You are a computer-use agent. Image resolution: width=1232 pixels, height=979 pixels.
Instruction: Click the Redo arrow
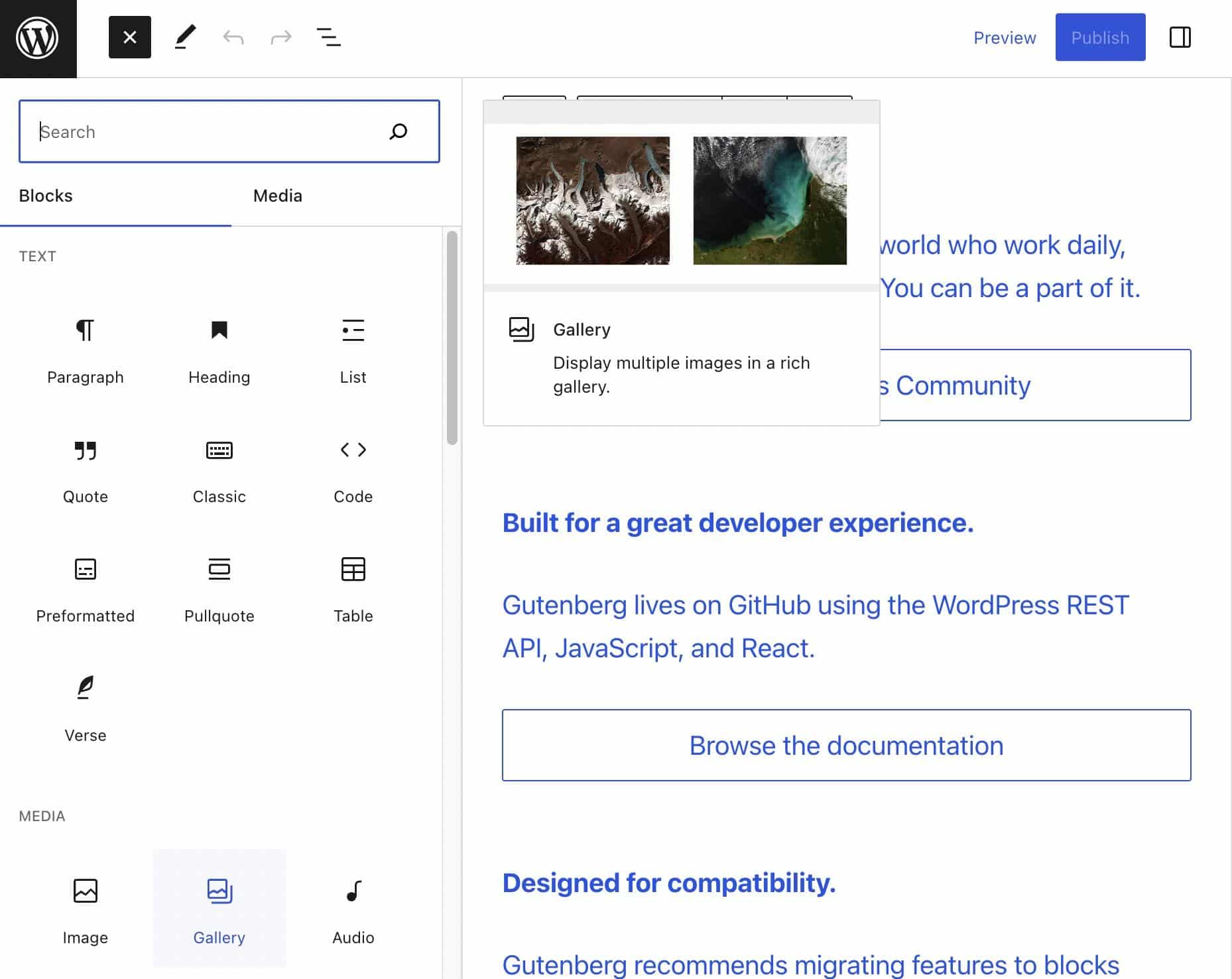pyautogui.click(x=281, y=37)
